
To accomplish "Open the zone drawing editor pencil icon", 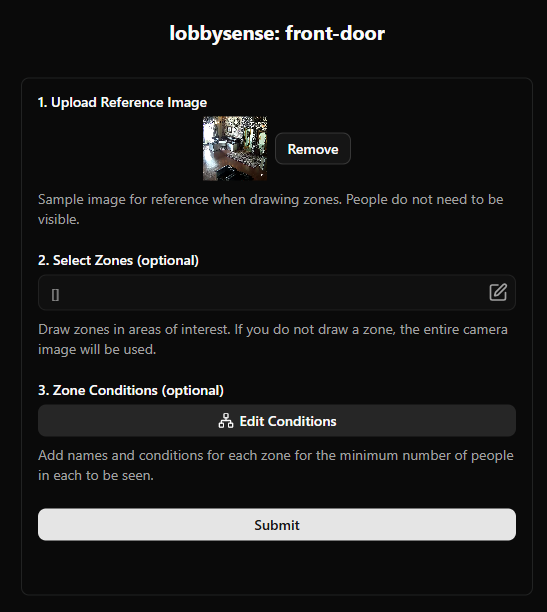I will point(498,292).
